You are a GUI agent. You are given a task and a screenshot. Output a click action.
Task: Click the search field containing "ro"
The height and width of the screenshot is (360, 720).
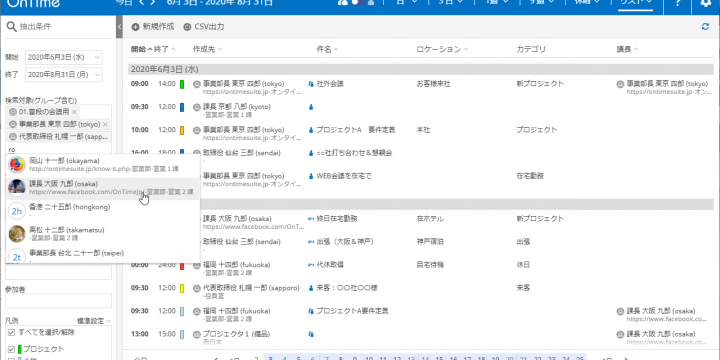click(58, 149)
